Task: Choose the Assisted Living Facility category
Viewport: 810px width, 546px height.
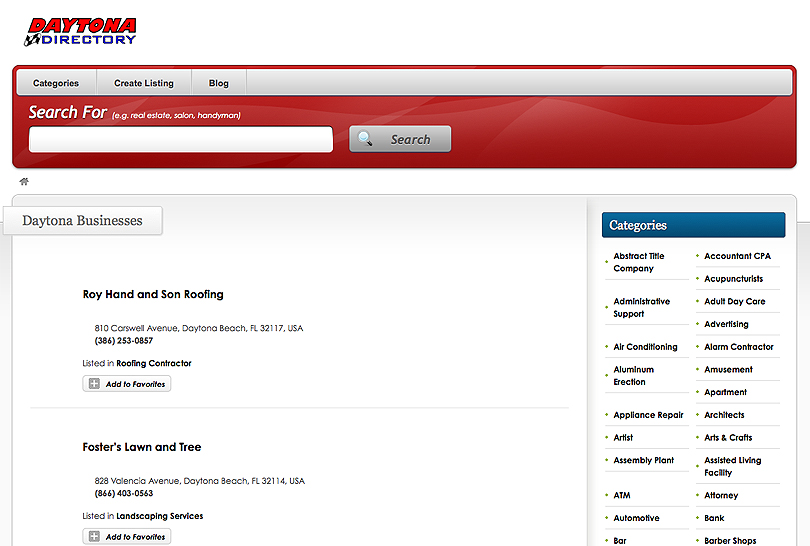Action: [732, 467]
